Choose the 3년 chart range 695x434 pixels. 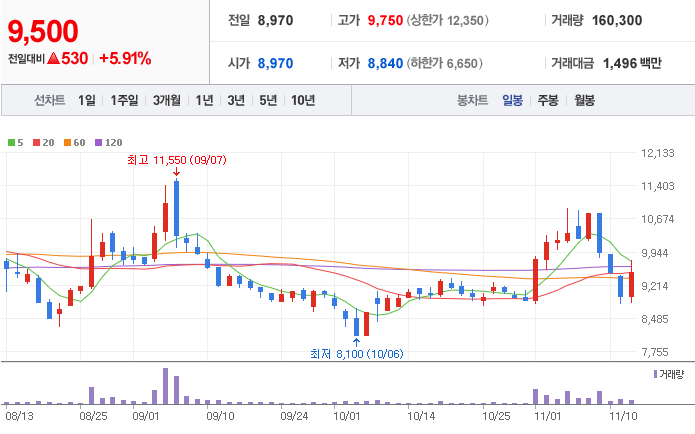pyautogui.click(x=236, y=100)
